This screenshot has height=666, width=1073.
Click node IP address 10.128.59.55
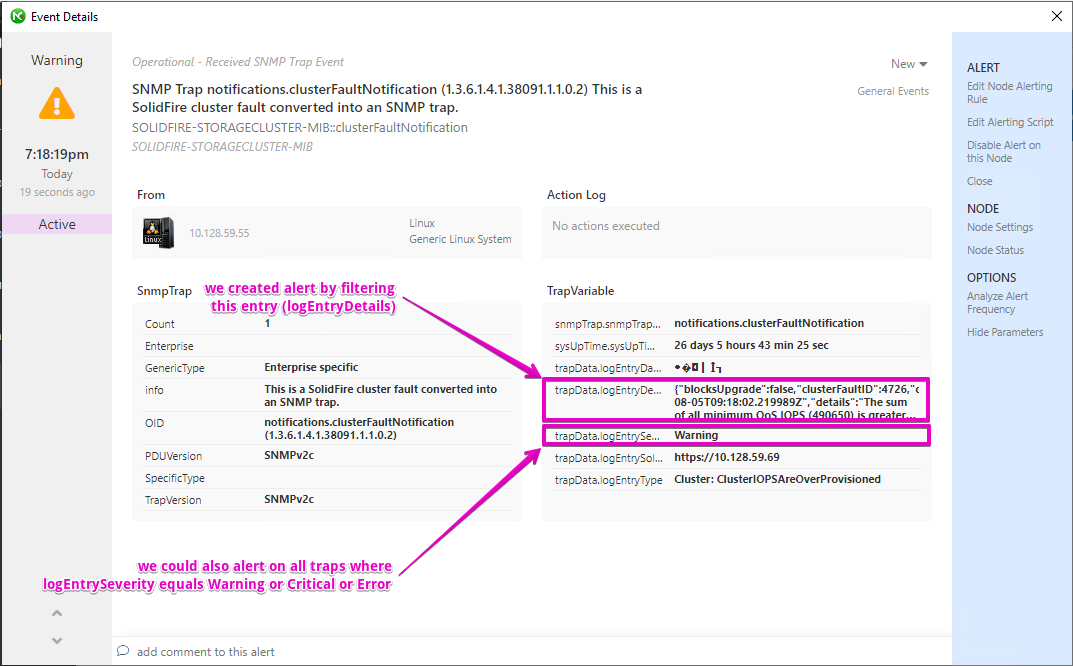click(x=219, y=233)
